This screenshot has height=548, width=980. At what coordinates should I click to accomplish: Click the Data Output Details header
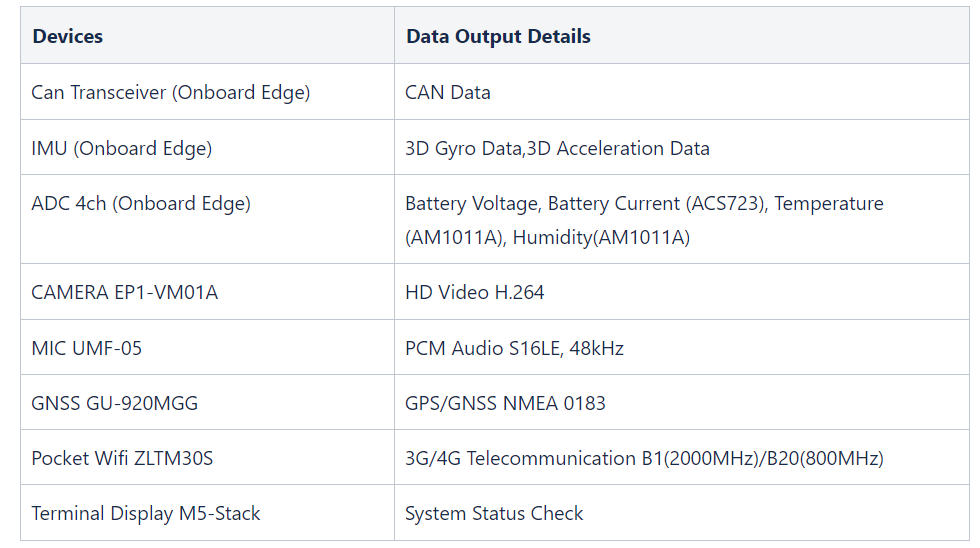pos(498,36)
